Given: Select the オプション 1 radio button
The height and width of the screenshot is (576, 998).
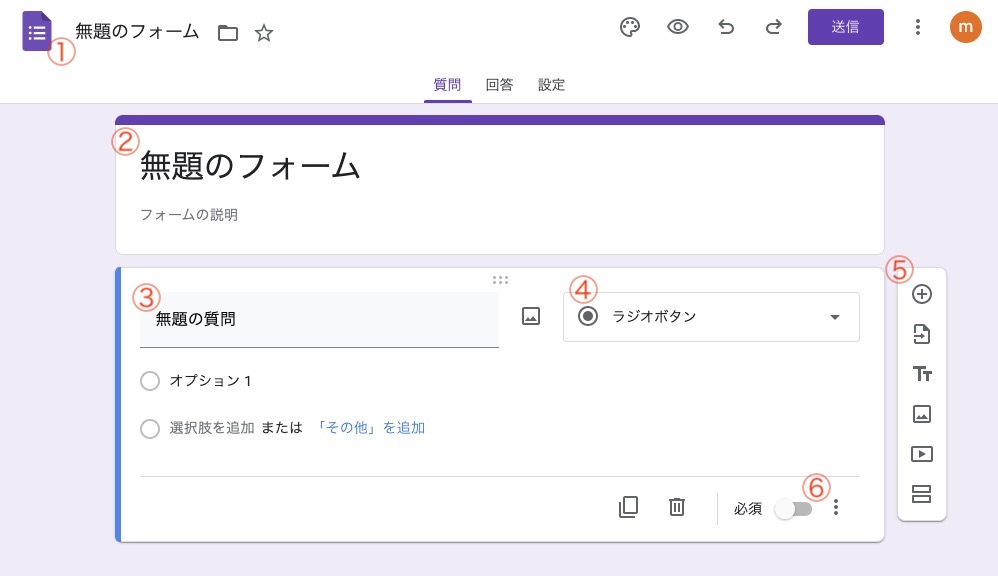Looking at the screenshot, I should coord(150,381).
